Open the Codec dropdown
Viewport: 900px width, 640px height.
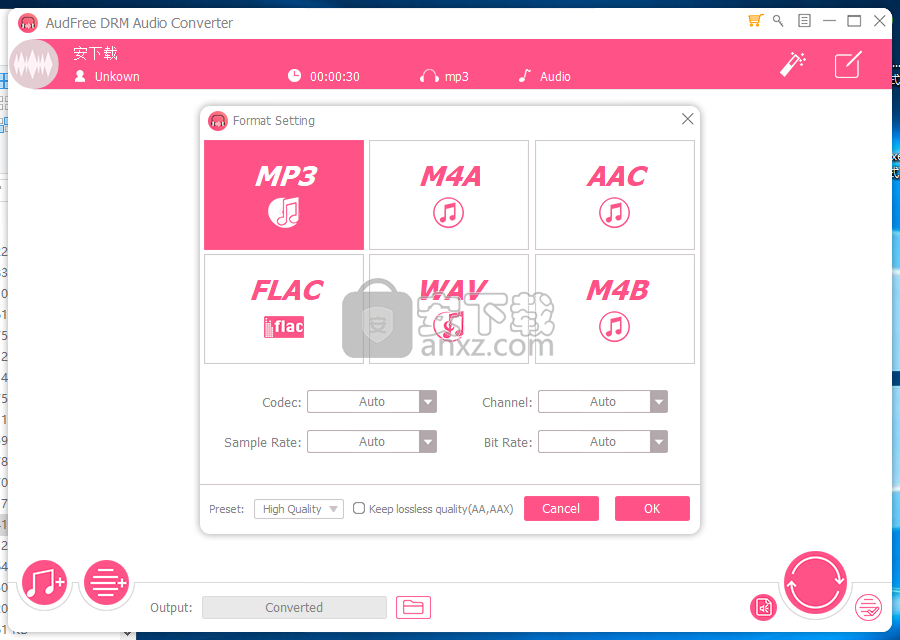[372, 402]
